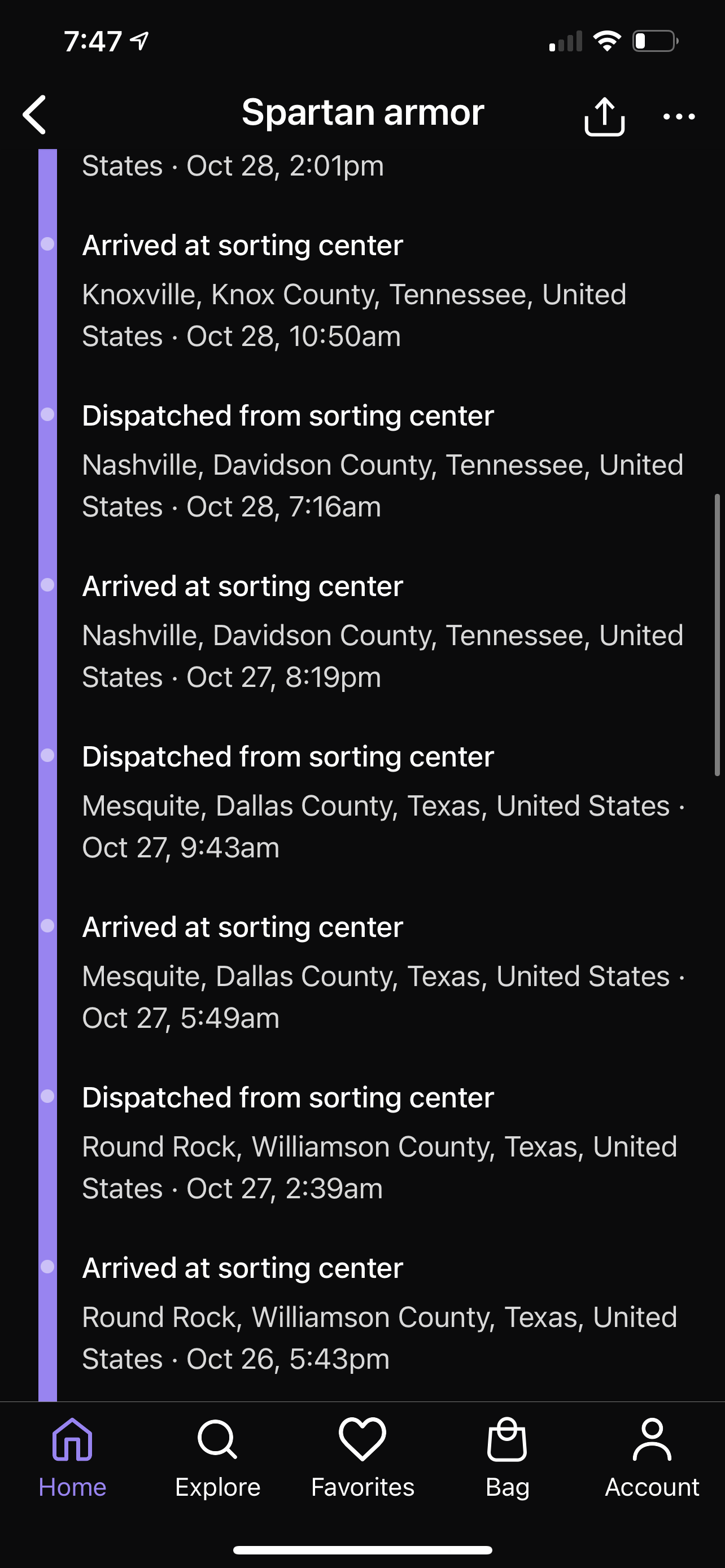Click the page scrollbar indicator
725x1568 pixels.
tap(717, 634)
